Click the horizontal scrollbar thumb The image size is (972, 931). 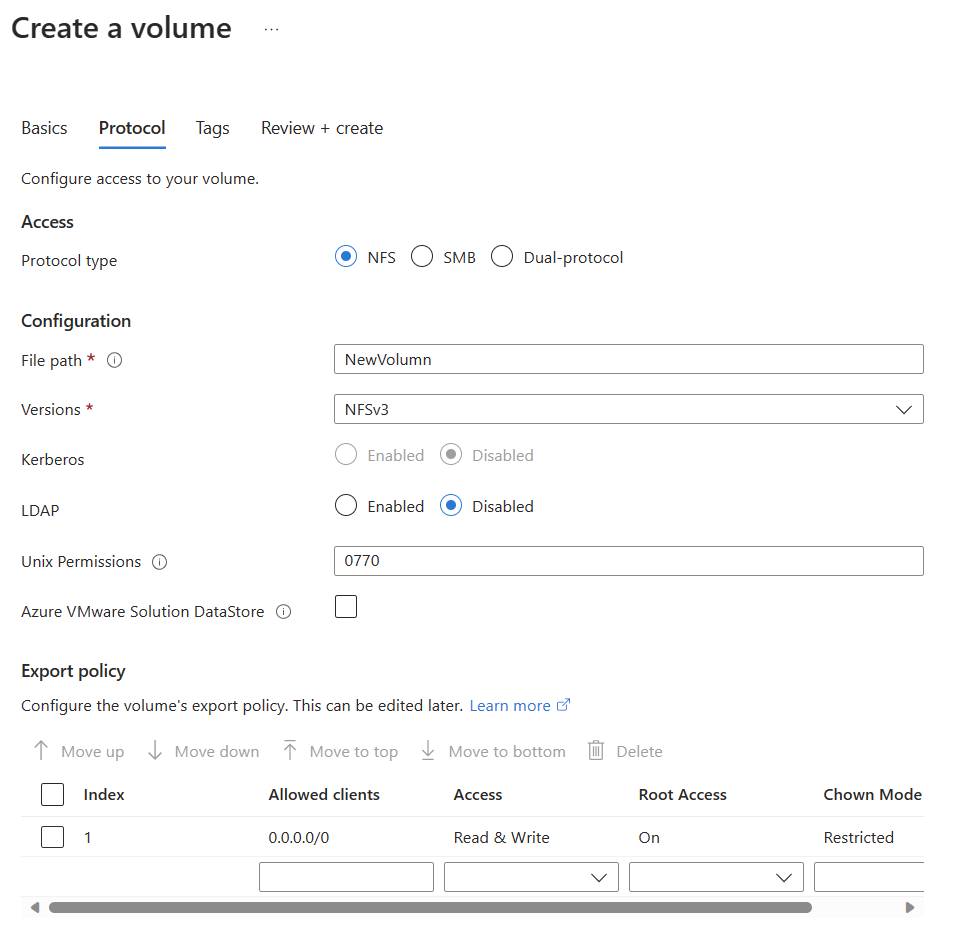(430, 907)
